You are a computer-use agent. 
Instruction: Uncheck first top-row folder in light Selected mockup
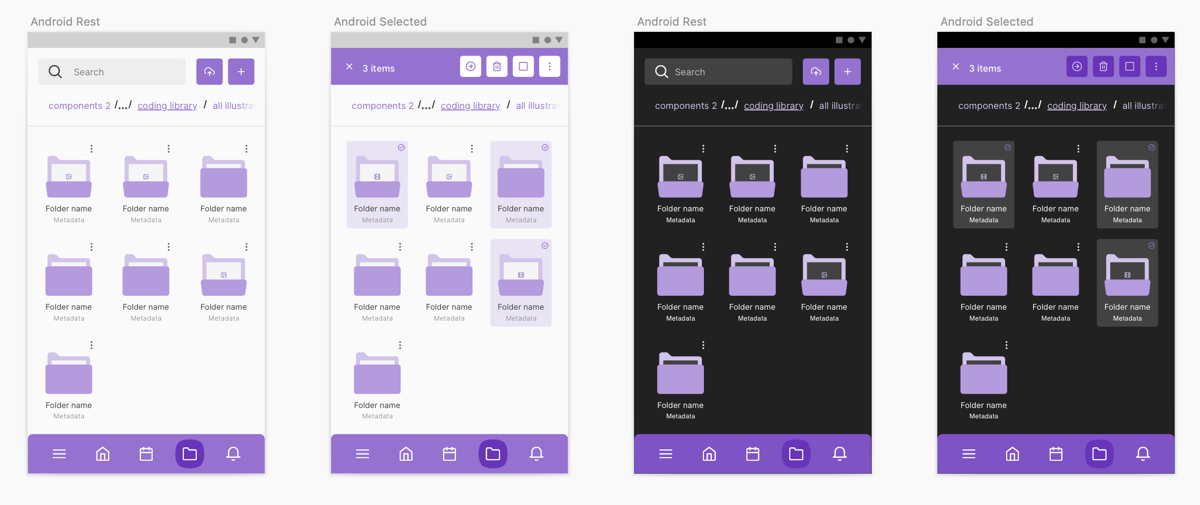point(401,148)
